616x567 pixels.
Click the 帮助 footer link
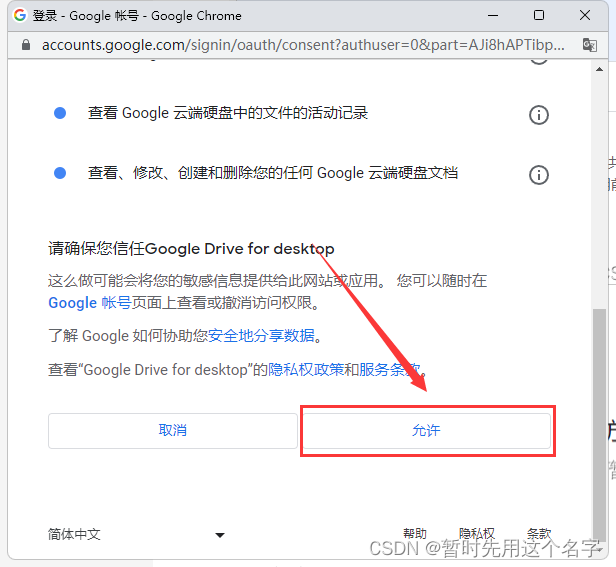click(x=415, y=534)
